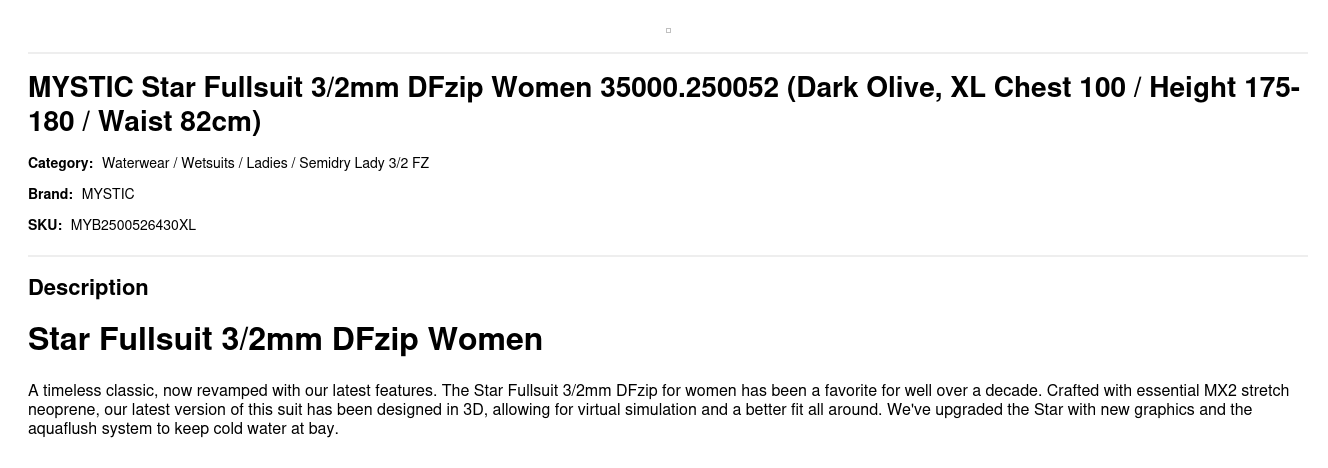Click the MYSTIC Star Fullsuit product title
Viewport: 1328px width, 468px height.
(400, 88)
